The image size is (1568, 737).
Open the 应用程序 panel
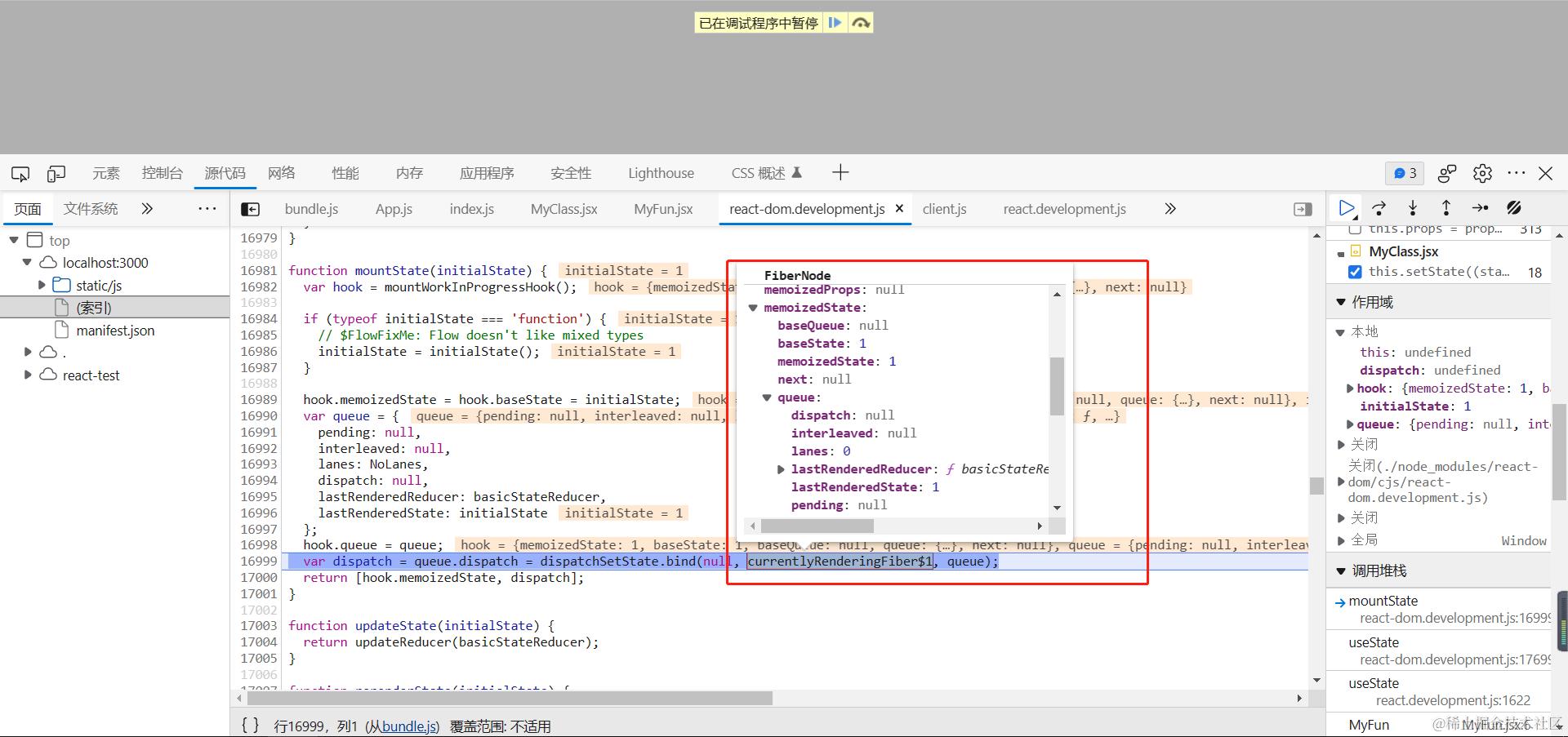487,173
